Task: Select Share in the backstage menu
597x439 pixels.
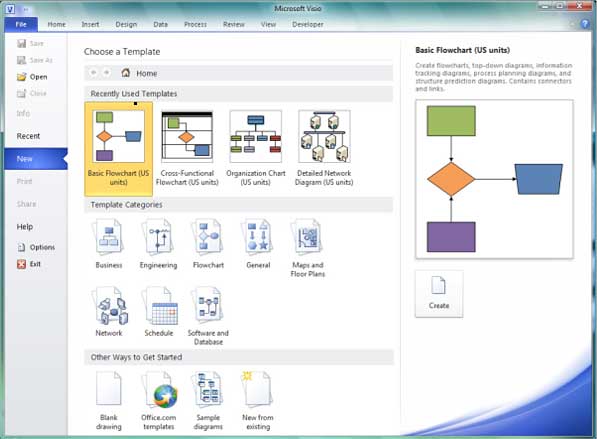Action: [26, 204]
